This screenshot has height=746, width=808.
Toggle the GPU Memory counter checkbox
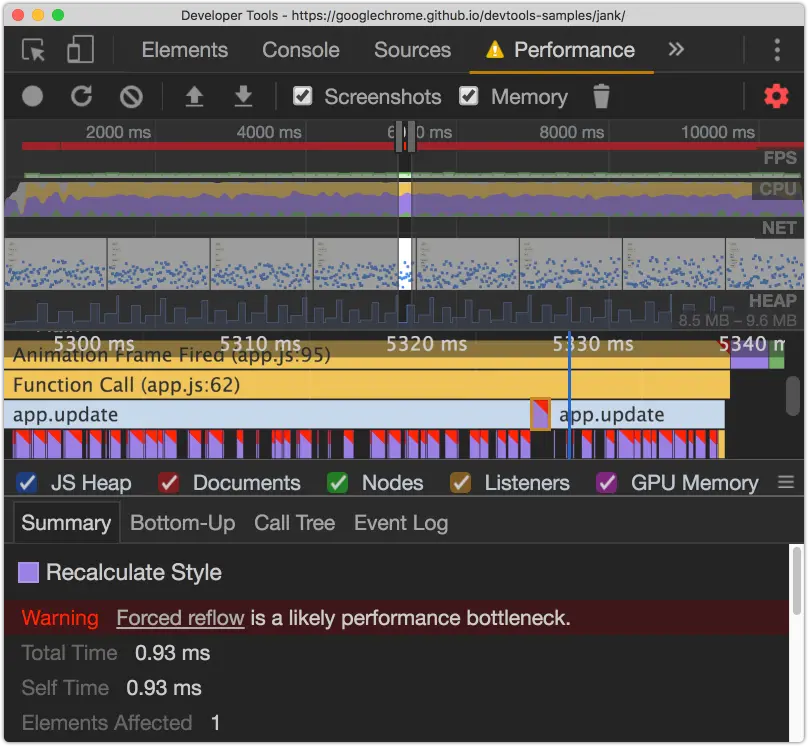(607, 483)
